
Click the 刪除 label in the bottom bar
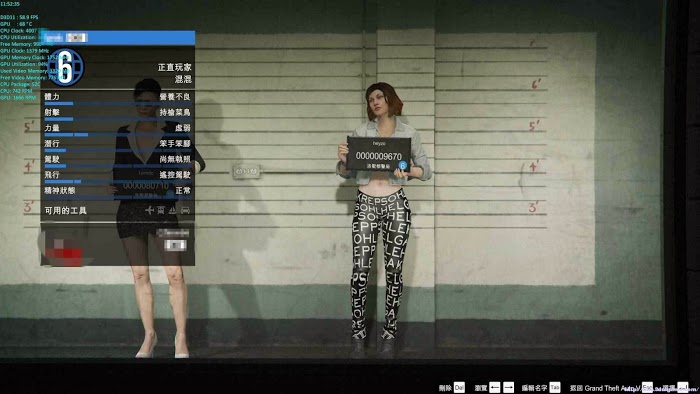445,388
